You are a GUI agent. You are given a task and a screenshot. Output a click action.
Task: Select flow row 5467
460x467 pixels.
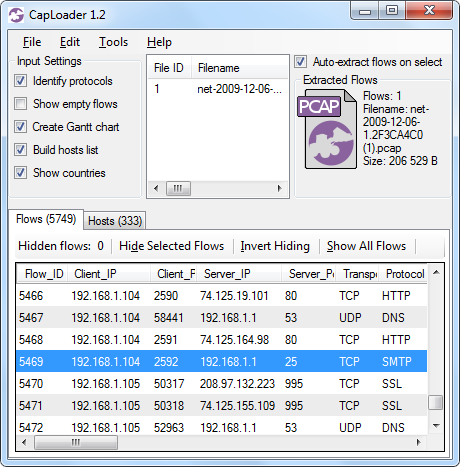point(222,318)
